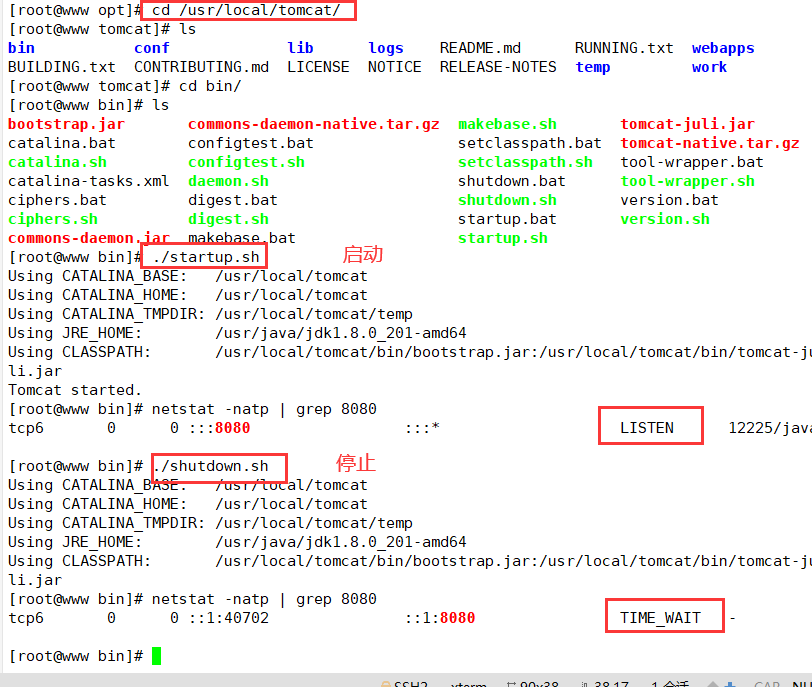Click the ':::8080' local address entry
Image resolution: width=812 pixels, height=687 pixels.
[219, 428]
